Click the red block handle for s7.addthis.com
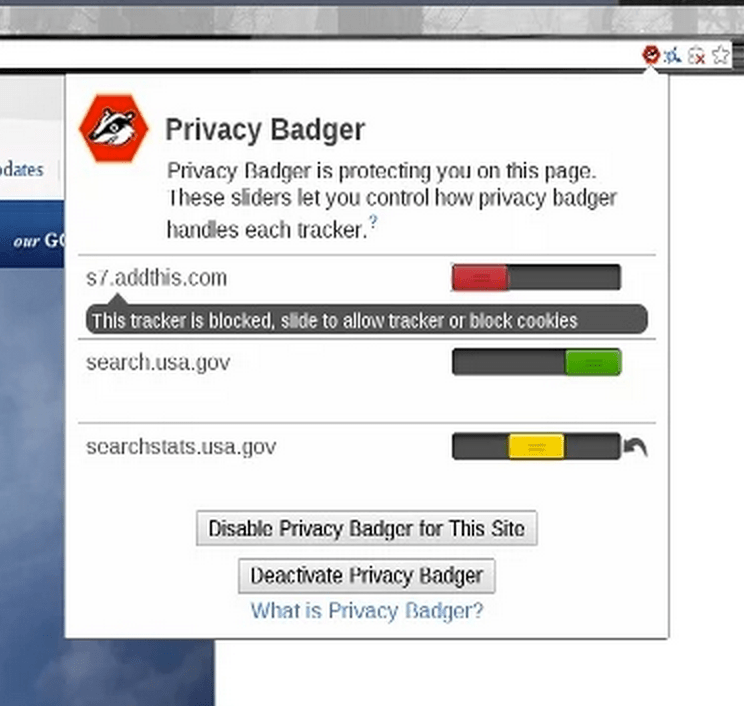744x706 pixels. coord(480,278)
